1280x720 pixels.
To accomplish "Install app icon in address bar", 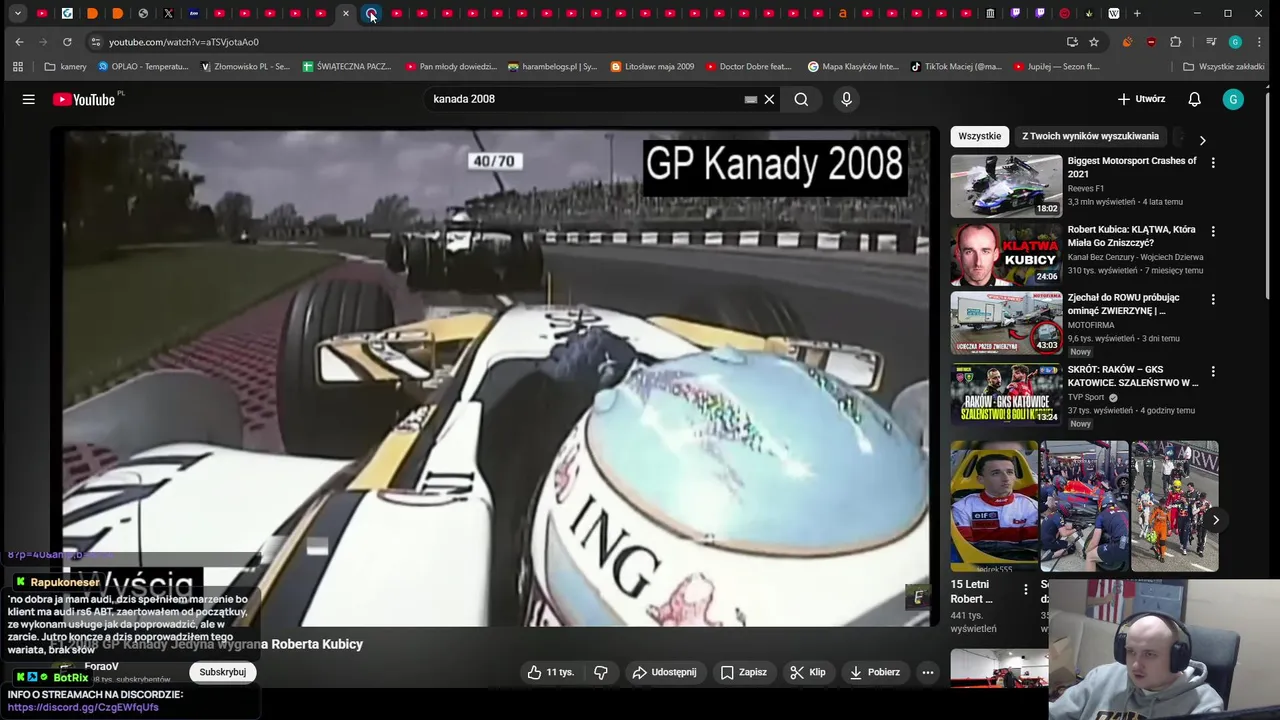I will tap(1072, 42).
